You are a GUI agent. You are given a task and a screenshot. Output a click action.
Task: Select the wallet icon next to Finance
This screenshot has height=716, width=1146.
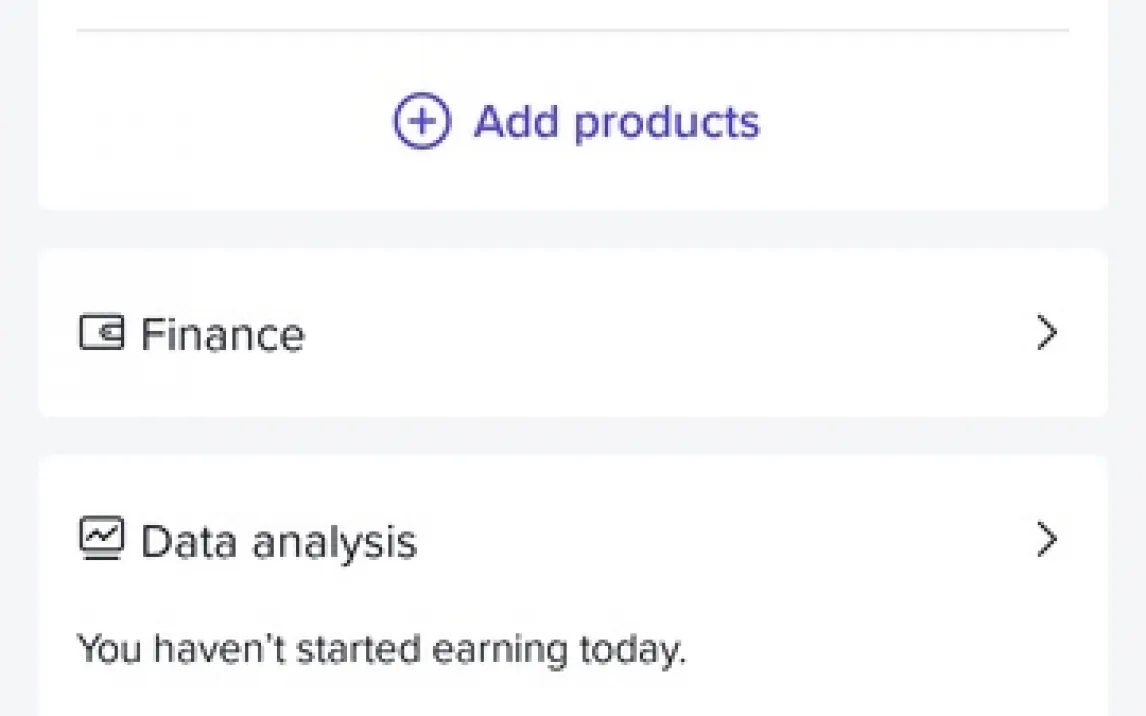102,332
